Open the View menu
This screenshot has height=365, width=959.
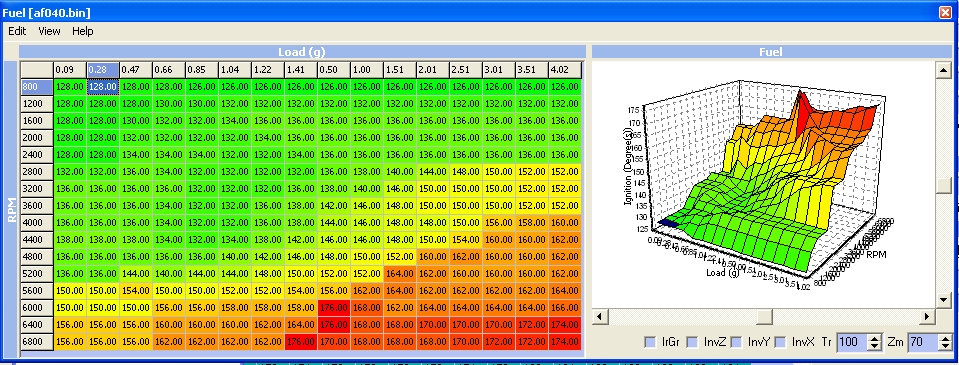[x=50, y=31]
